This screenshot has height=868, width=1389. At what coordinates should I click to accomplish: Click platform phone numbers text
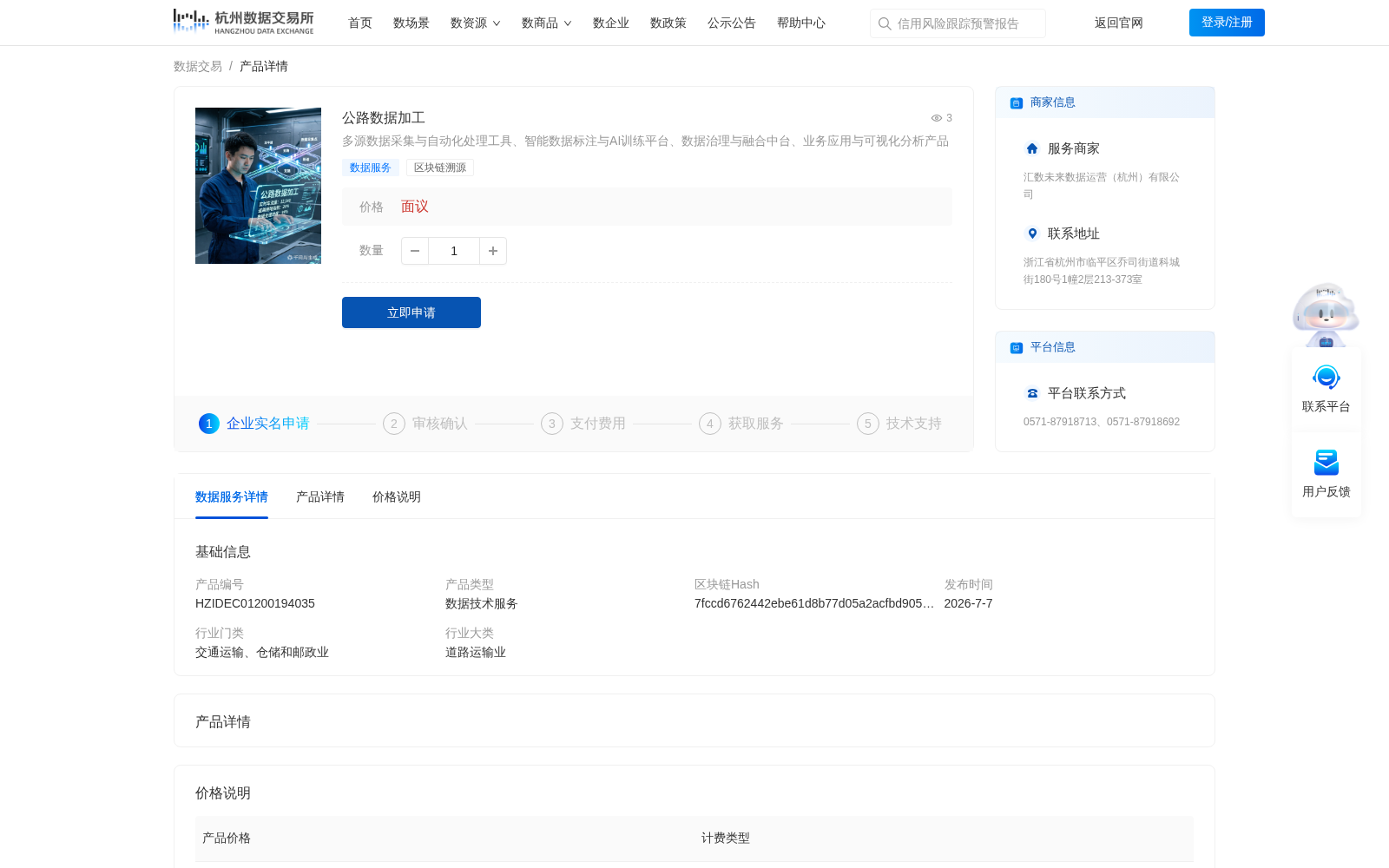(1102, 422)
